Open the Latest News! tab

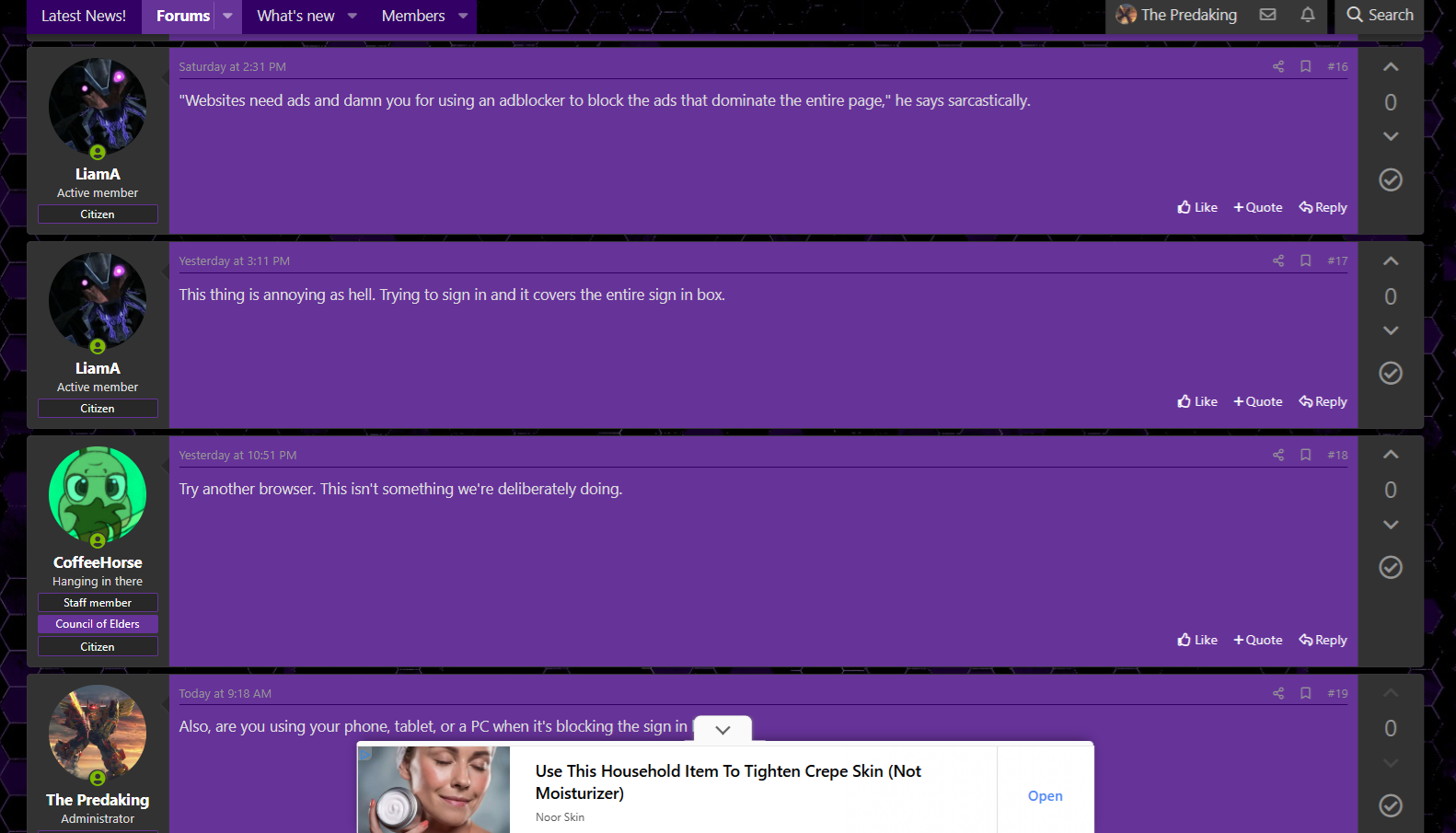coord(84,16)
